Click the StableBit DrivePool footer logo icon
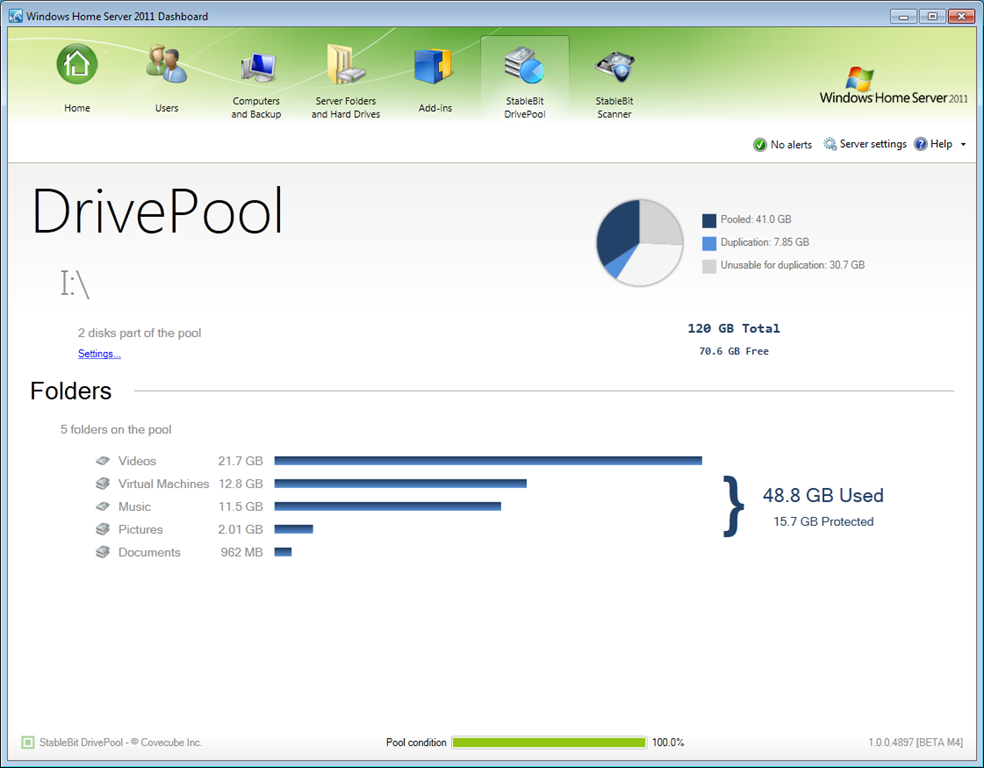 coord(28,742)
